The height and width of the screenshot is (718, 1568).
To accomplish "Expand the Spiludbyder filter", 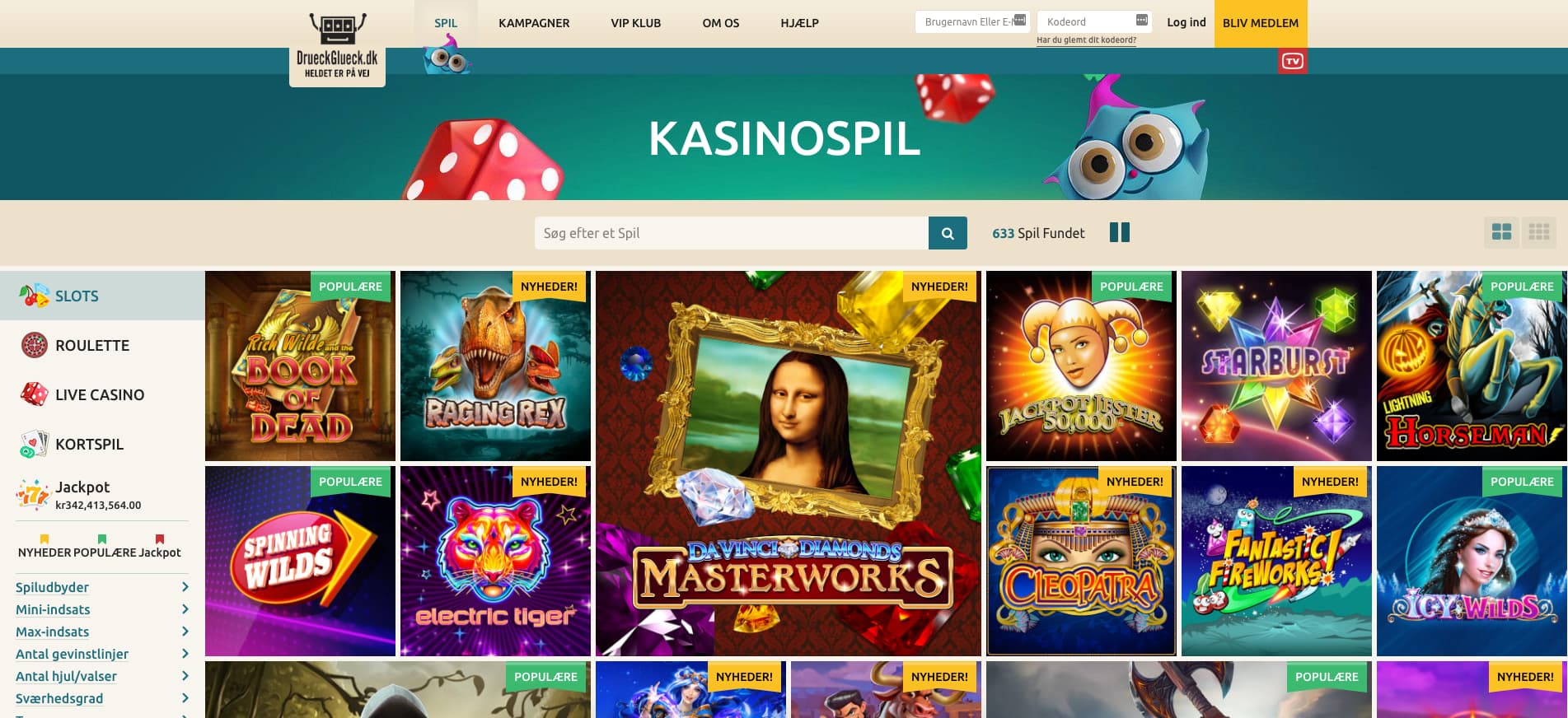I will (102, 587).
